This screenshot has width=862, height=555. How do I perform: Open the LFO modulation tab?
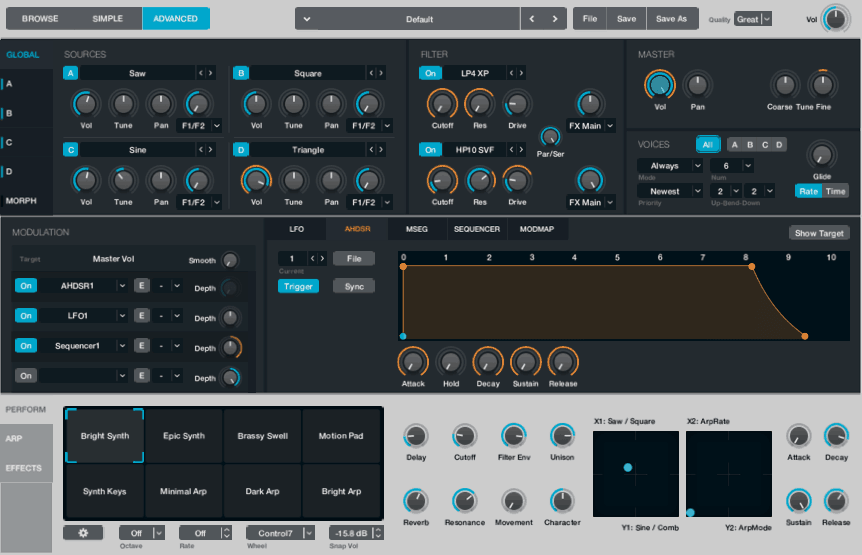pos(296,229)
